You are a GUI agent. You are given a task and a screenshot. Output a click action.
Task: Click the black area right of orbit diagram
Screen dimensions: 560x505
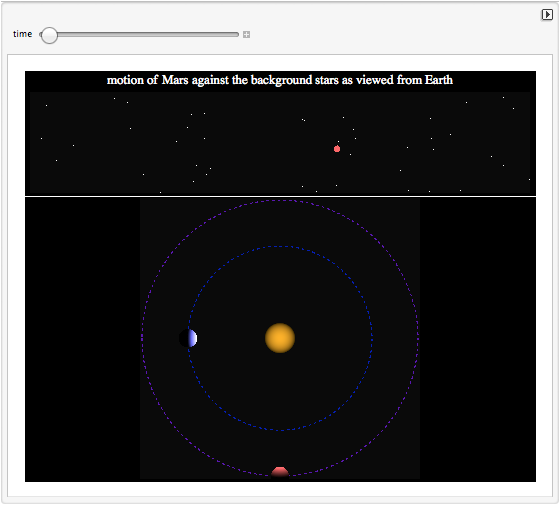coord(478,339)
